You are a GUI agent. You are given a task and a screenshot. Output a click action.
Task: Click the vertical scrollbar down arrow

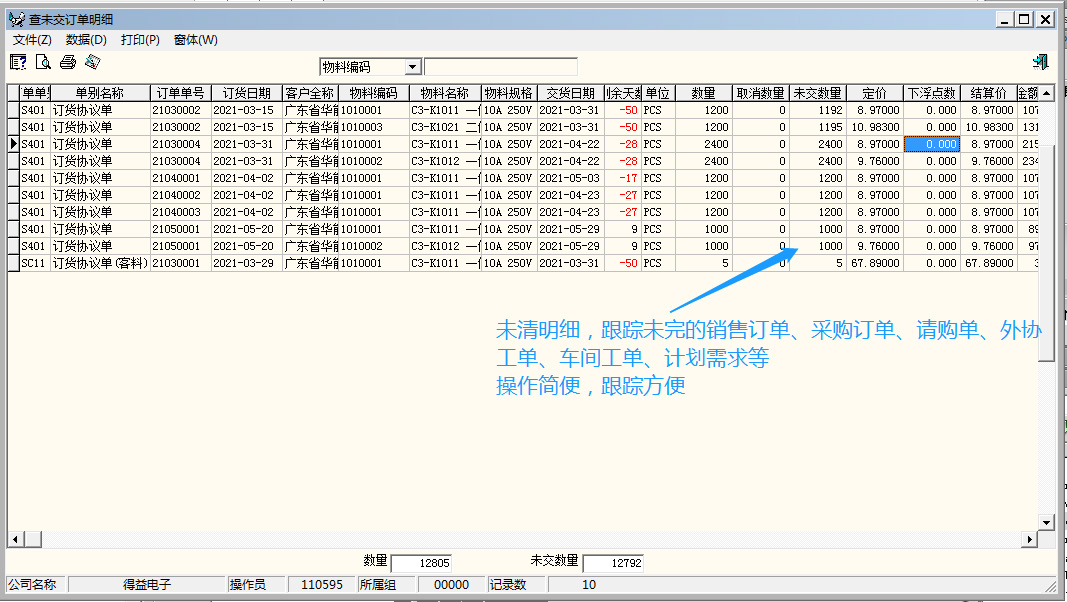coord(1046,522)
